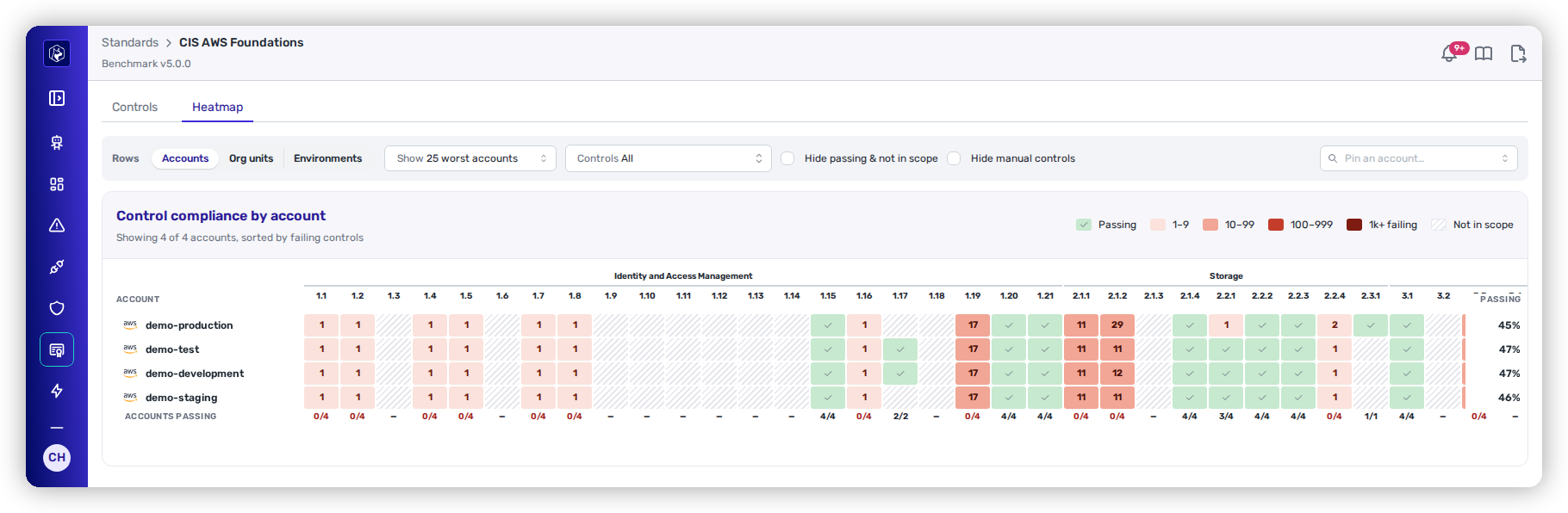The width and height of the screenshot is (1568, 513).
Task: Open the highlighted compliance standards sidebar icon
Action: click(x=57, y=349)
